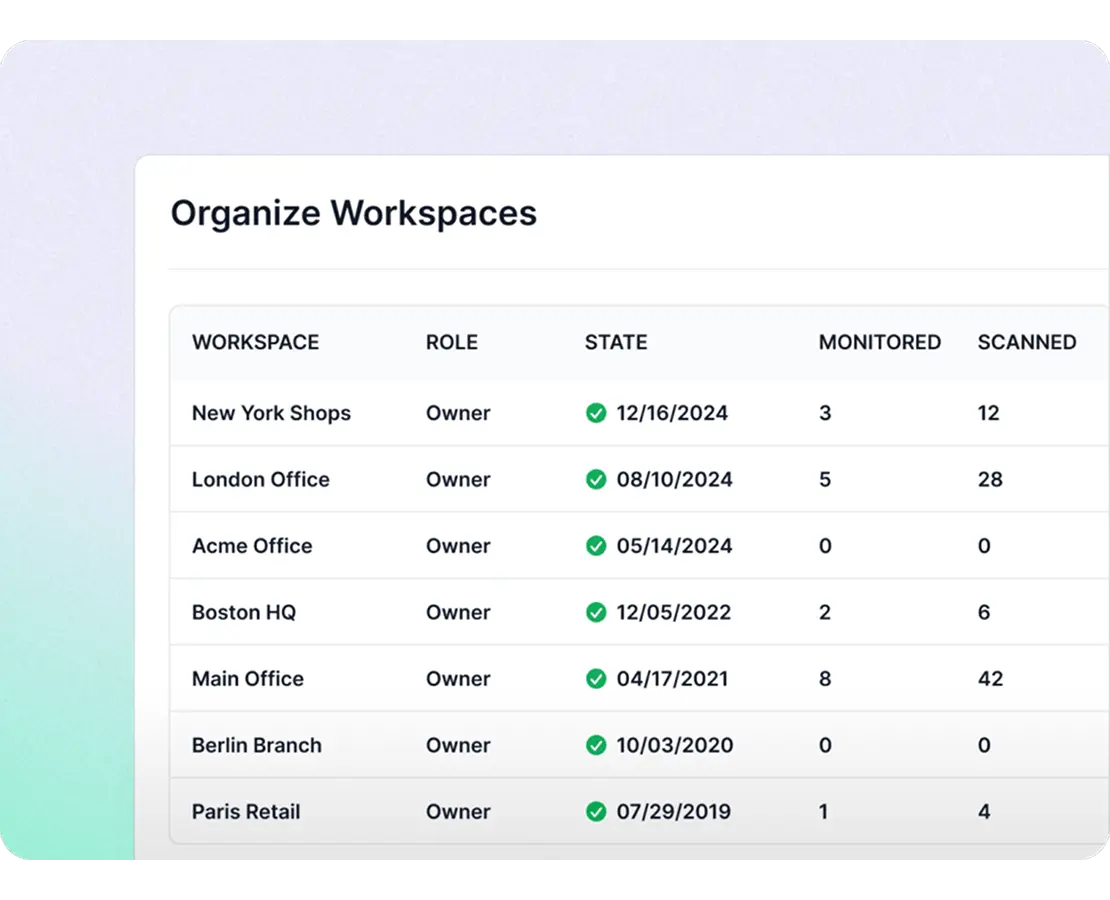Click monitored count 8 for Main Office
The height and width of the screenshot is (900, 1110).
coord(825,679)
